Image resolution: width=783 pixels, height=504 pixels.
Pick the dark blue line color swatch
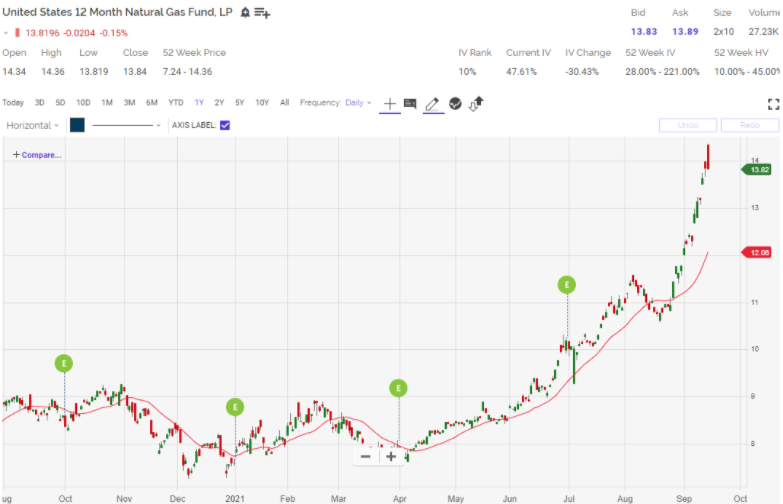(x=77, y=125)
